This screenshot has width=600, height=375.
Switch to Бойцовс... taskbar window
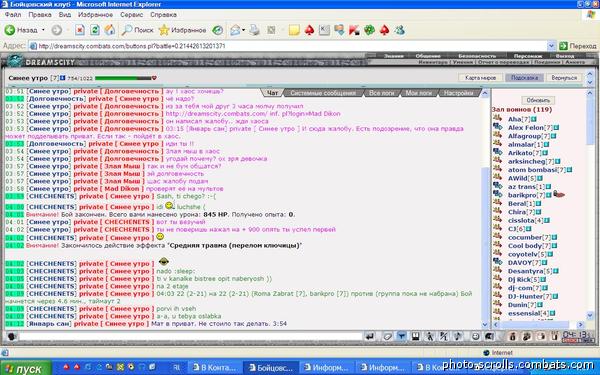click(271, 368)
